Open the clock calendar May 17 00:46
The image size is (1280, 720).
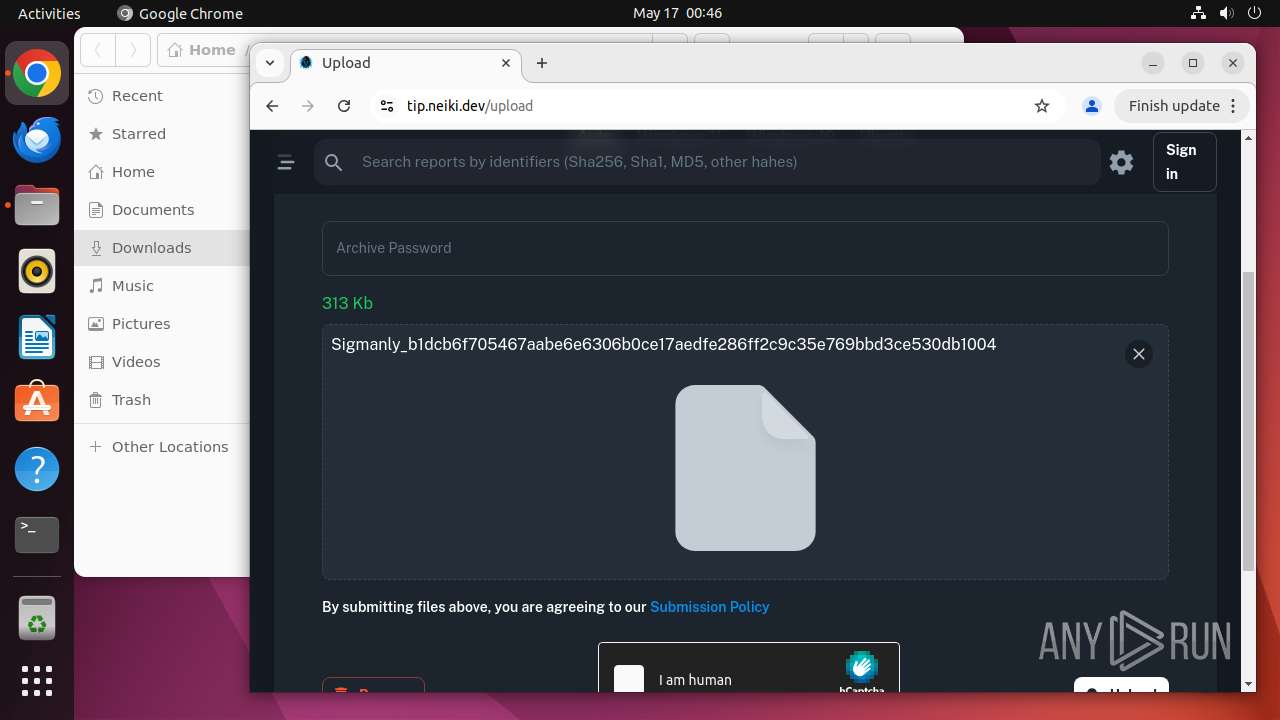(677, 13)
